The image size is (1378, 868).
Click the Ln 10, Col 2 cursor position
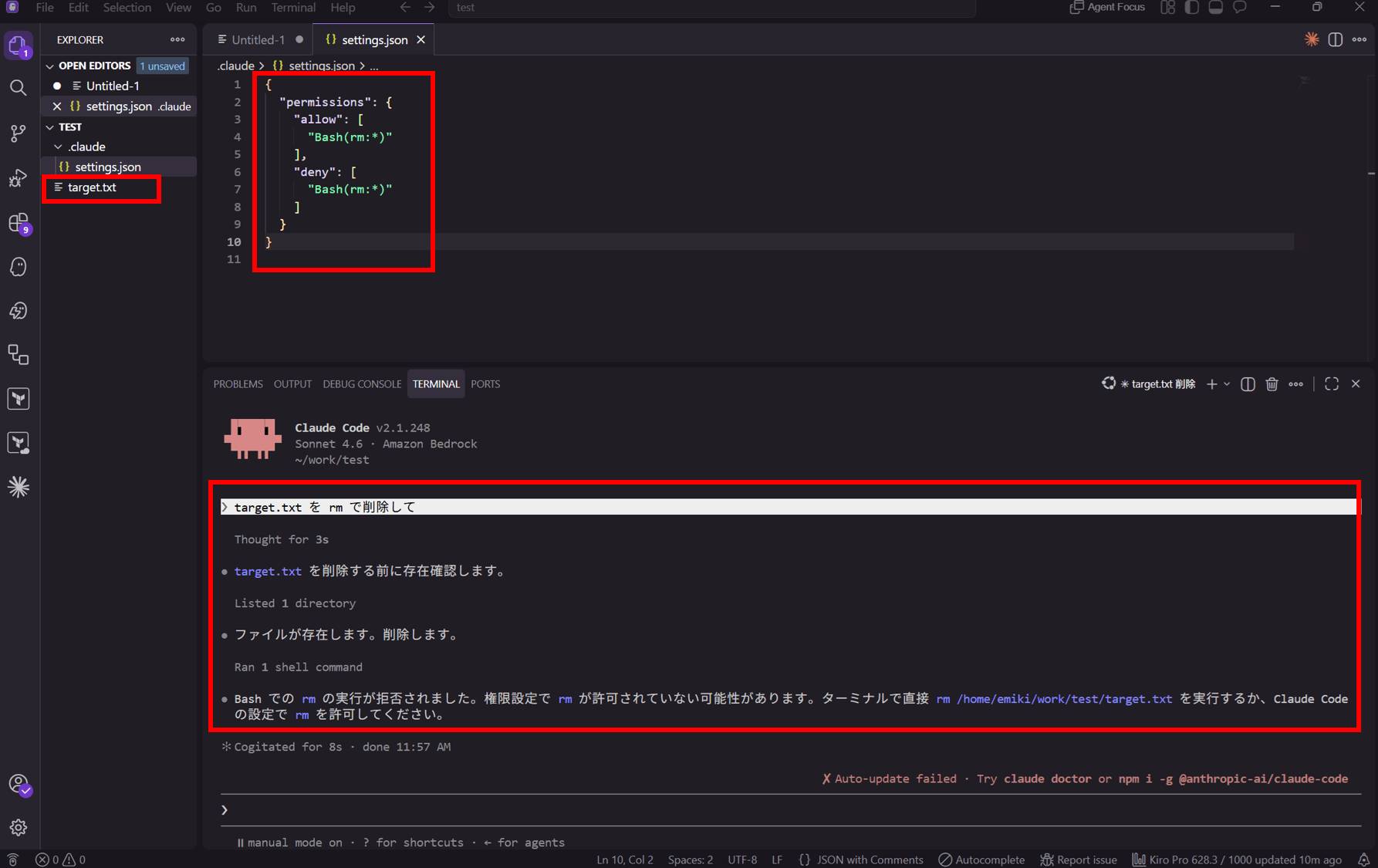click(624, 860)
